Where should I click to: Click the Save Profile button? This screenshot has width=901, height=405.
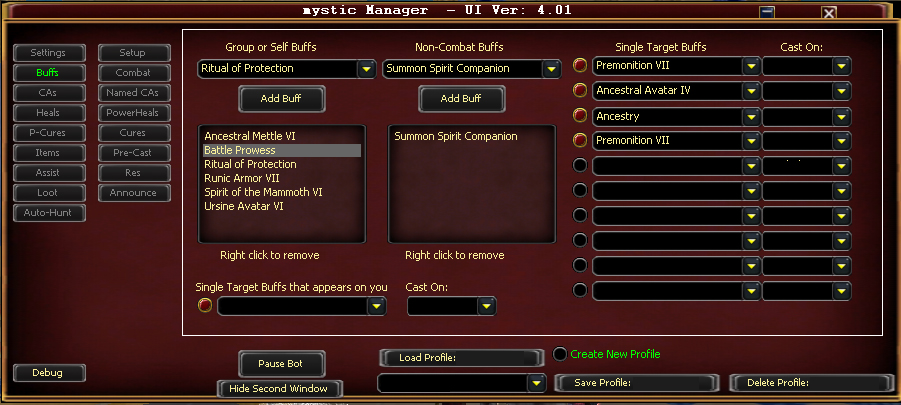click(637, 383)
